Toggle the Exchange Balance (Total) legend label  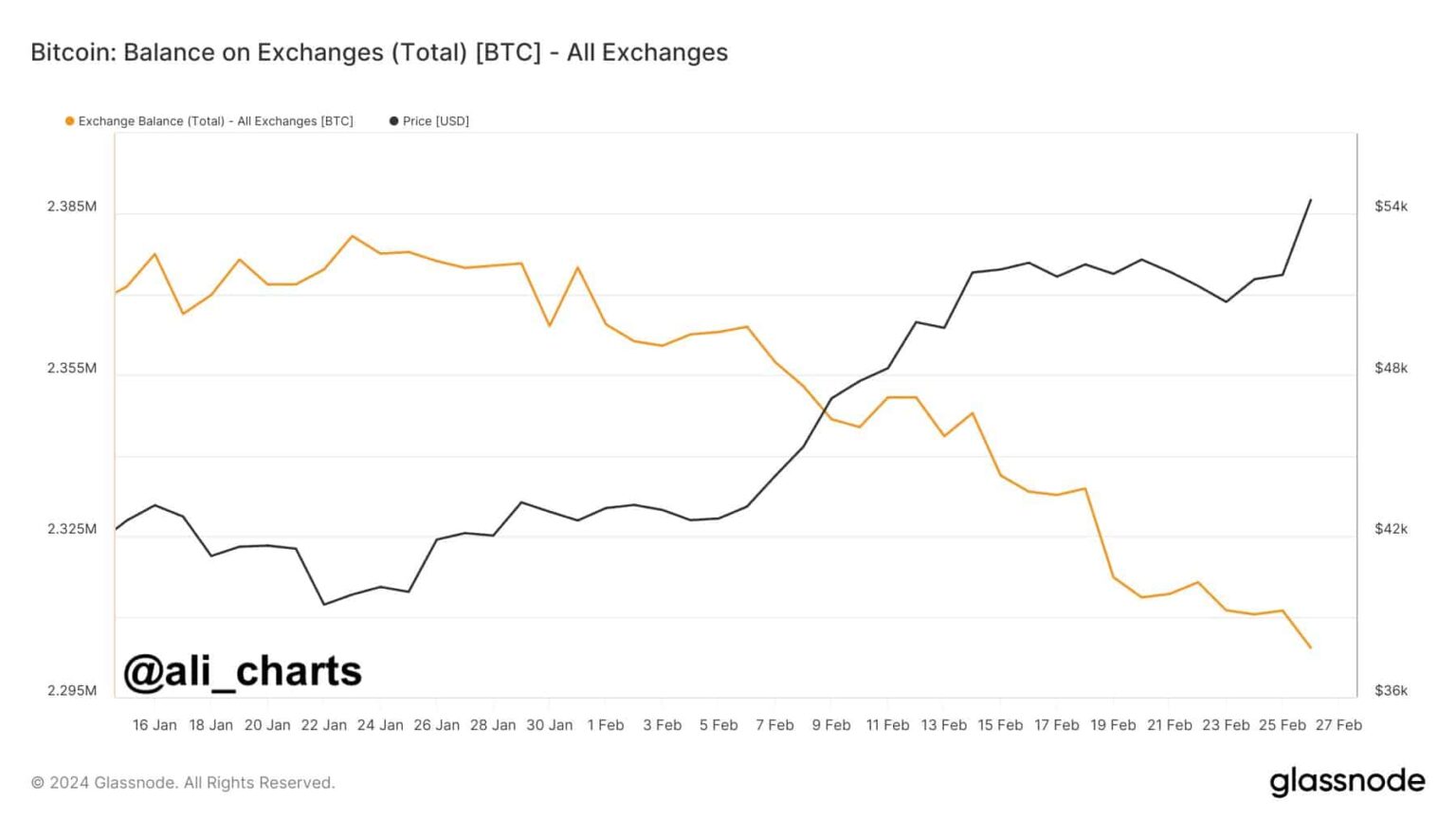tap(215, 121)
